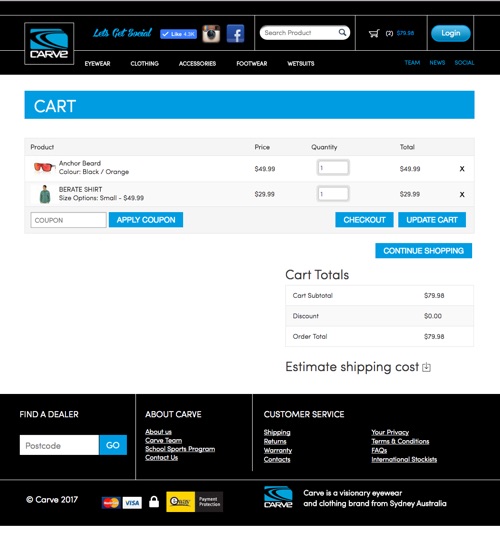Click the search magnifier icon
The height and width of the screenshot is (538, 500).
pyautogui.click(x=342, y=33)
